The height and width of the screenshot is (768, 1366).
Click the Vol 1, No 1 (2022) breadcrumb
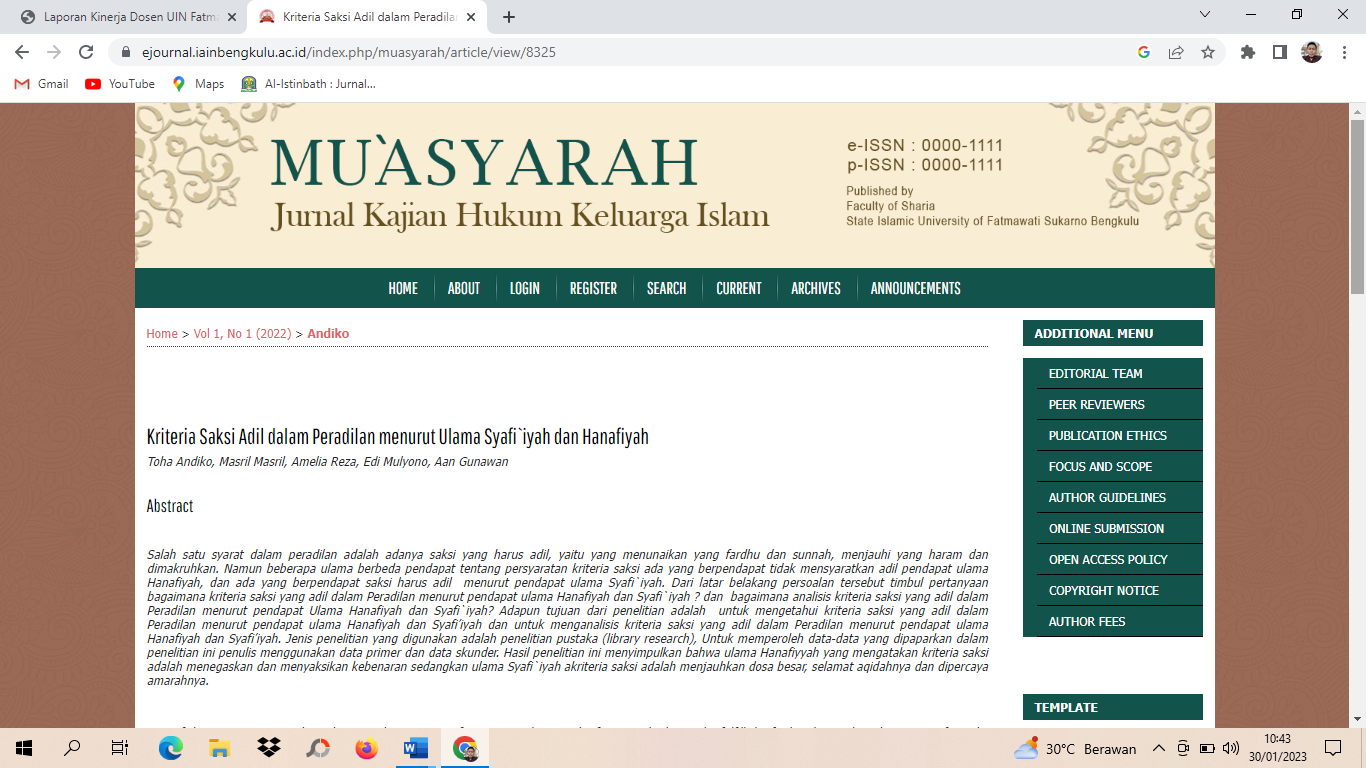click(x=242, y=334)
